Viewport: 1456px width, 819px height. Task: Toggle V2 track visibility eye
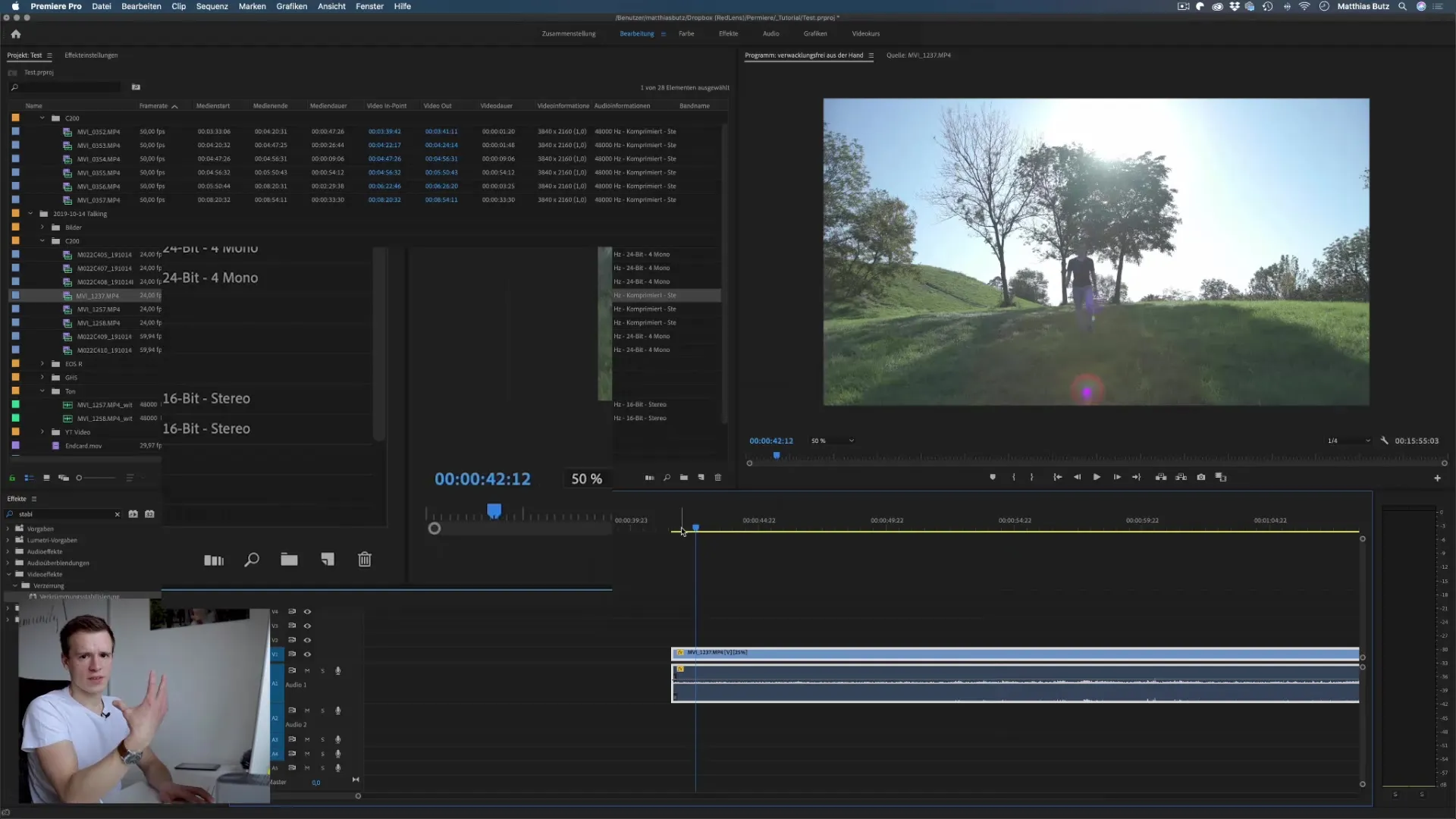[x=307, y=640]
